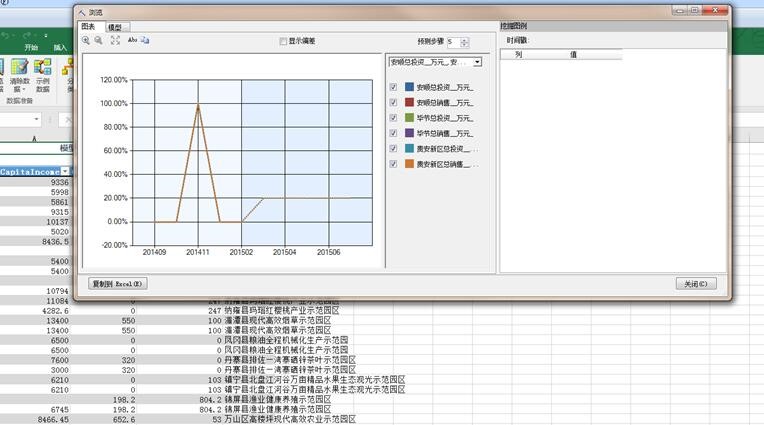Uncheck the 安顺总投资 series checkbox
This screenshot has height=425, width=764.
393,87
